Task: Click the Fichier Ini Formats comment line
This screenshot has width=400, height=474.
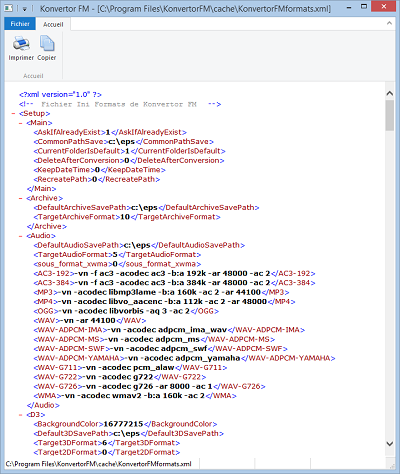Action: coord(120,104)
